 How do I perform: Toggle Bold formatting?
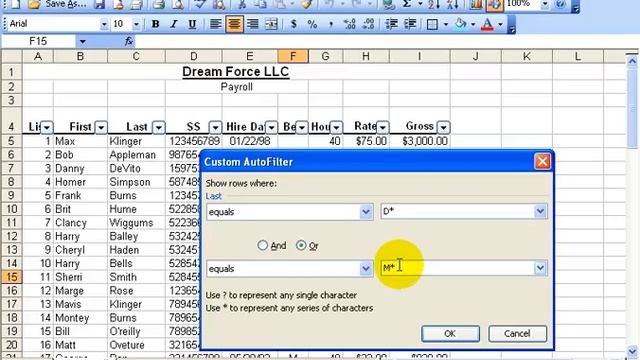tap(155, 24)
